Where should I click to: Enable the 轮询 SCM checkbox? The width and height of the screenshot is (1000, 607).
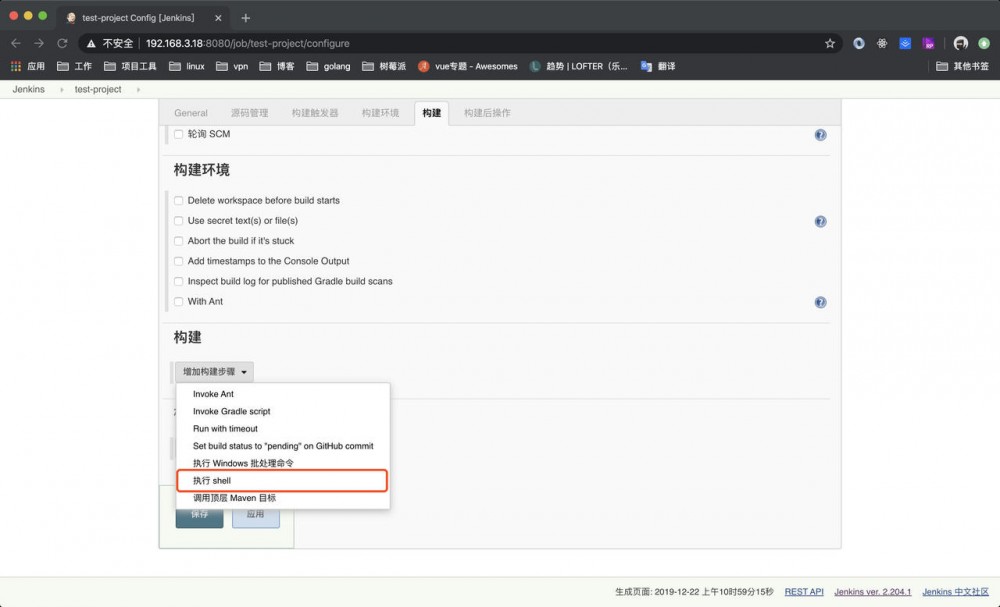[x=179, y=134]
